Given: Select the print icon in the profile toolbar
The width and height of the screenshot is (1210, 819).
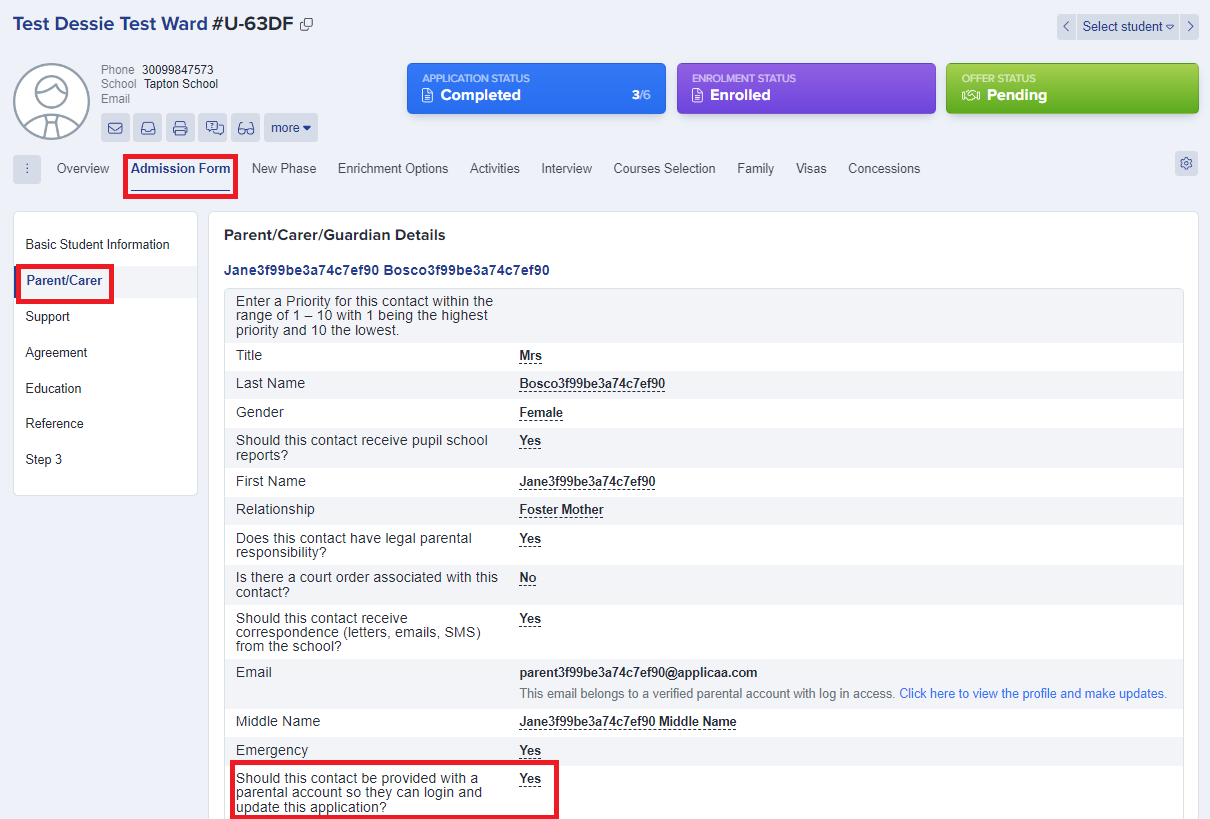Looking at the screenshot, I should 180,127.
